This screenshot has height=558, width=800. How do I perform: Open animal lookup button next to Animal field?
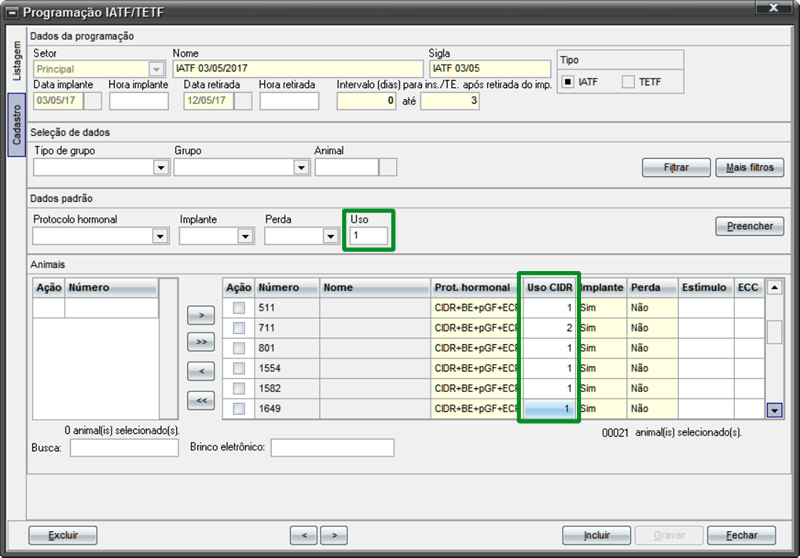coord(388,167)
